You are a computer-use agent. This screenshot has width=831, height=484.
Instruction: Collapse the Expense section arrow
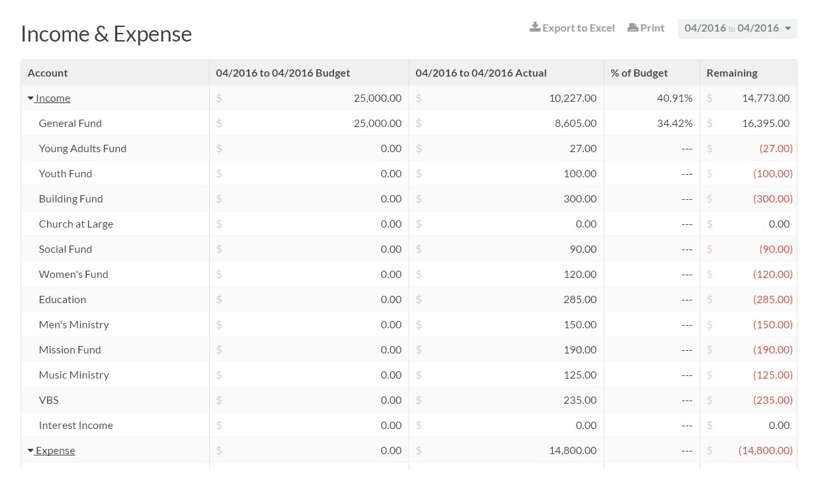click(30, 451)
